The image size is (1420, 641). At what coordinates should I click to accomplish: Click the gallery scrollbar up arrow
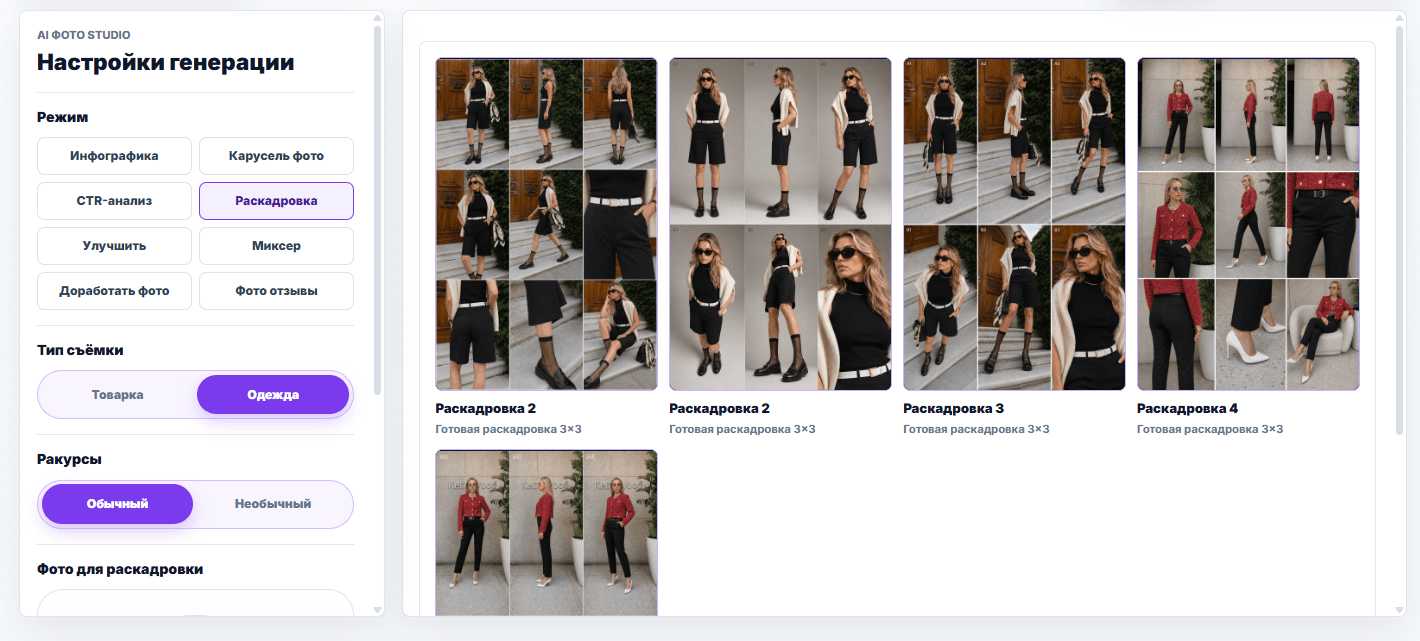1399,18
